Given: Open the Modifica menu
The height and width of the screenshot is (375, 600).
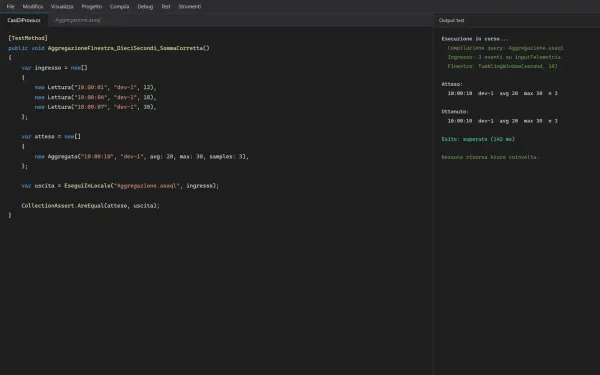Looking at the screenshot, I should tap(33, 7).
